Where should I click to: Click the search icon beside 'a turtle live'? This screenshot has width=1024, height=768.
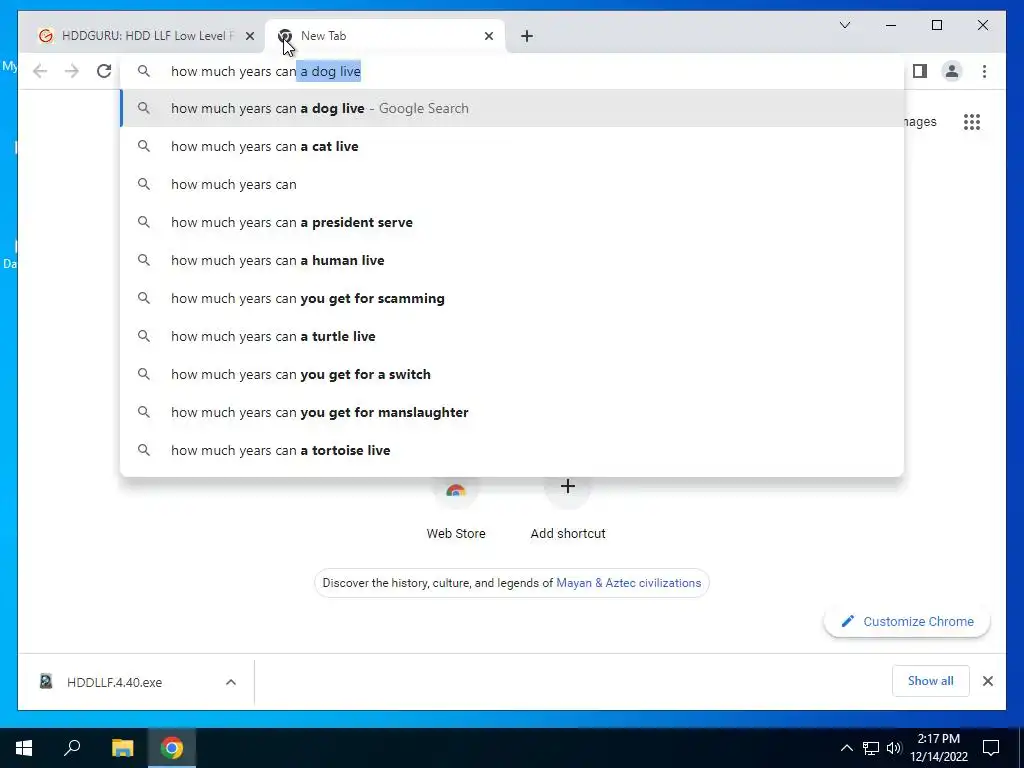point(144,336)
